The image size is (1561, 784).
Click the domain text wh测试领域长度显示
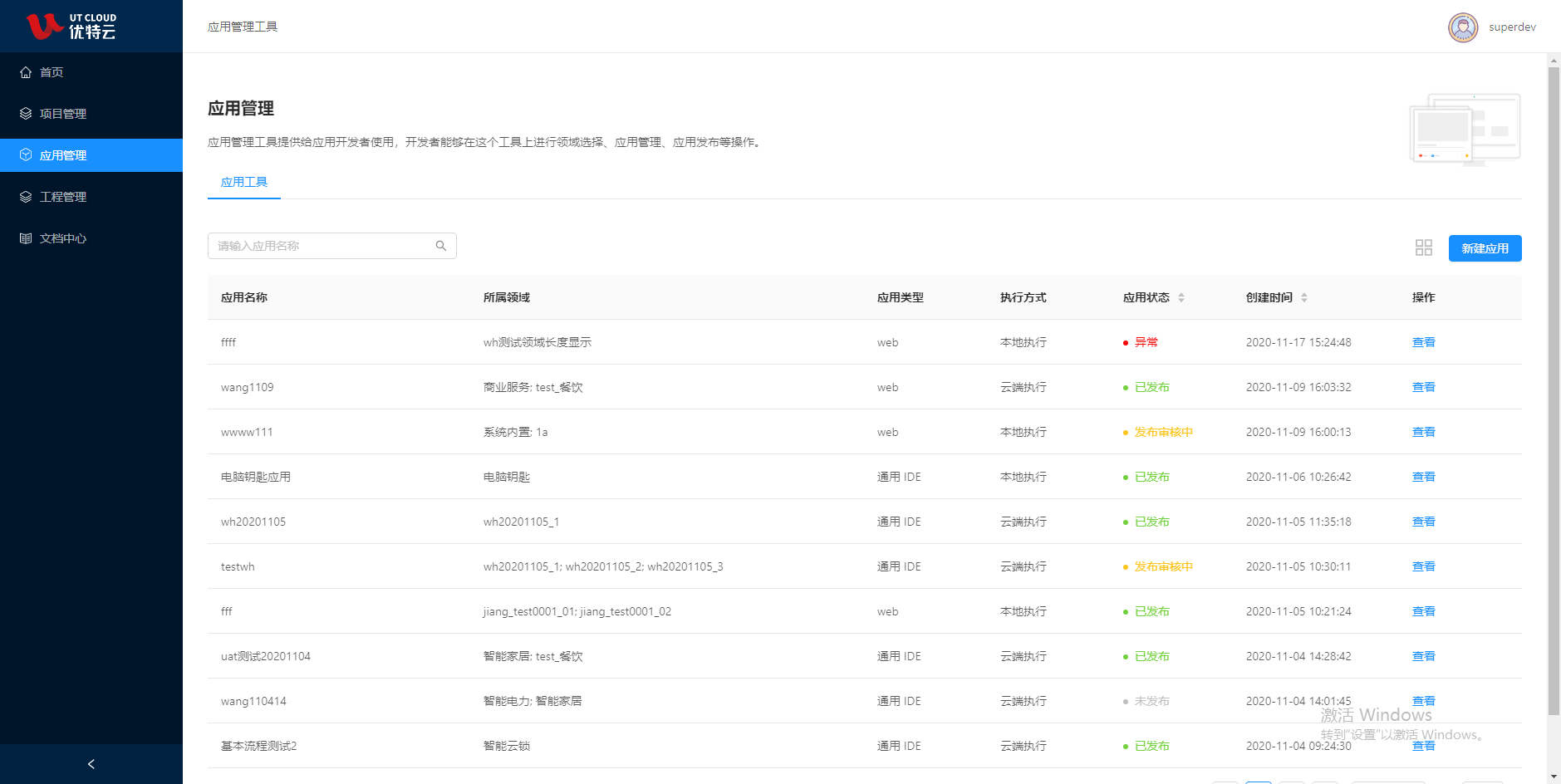[538, 342]
